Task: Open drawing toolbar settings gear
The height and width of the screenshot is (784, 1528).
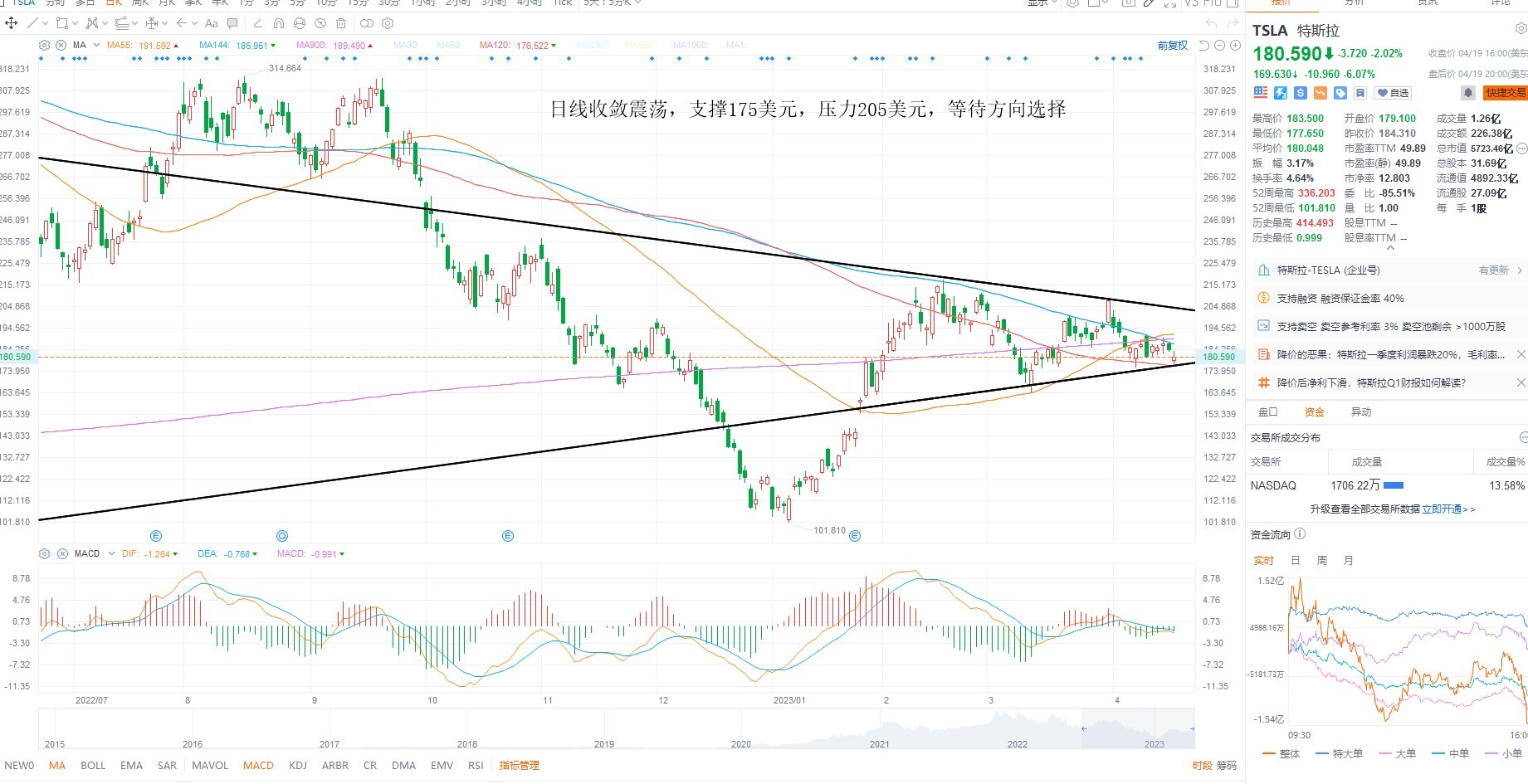Action: [388, 23]
